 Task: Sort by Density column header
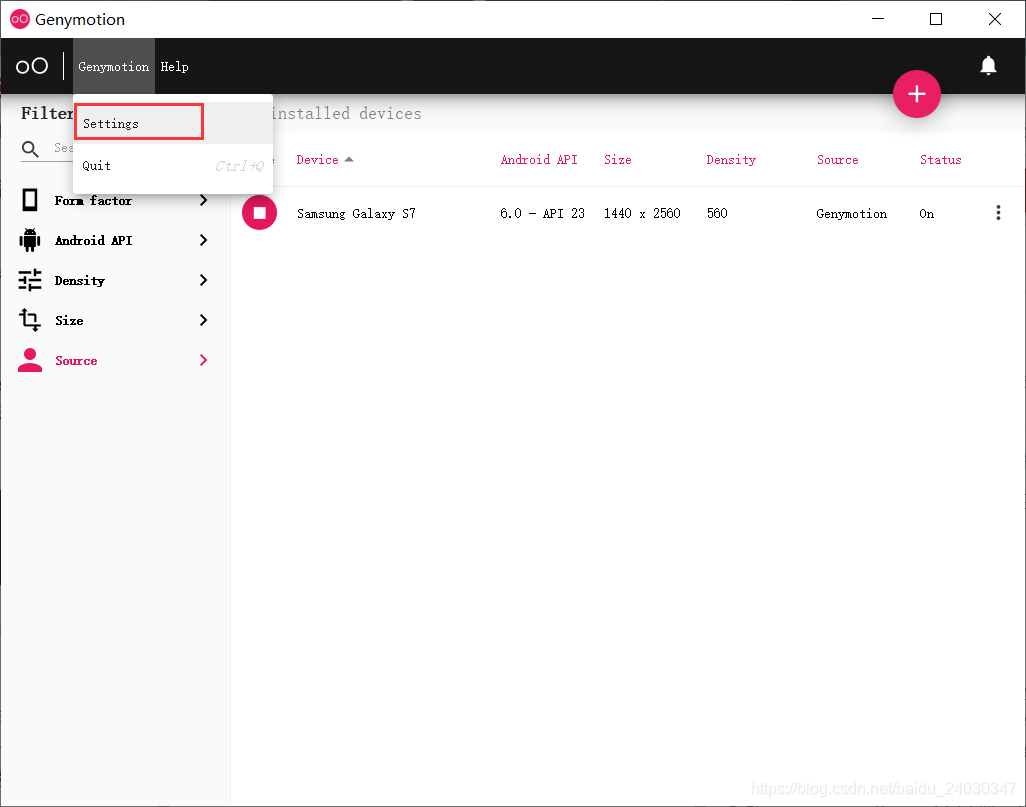click(731, 160)
